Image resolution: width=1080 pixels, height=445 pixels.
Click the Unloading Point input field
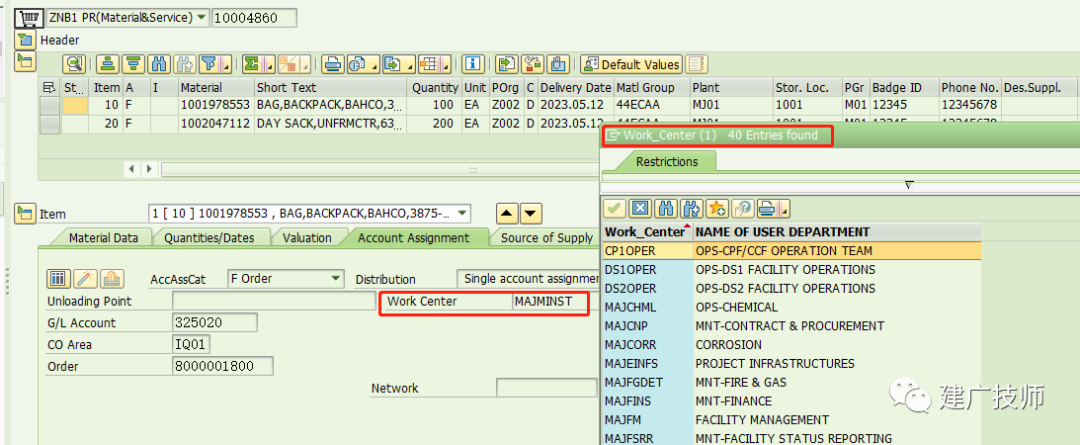[x=273, y=302]
